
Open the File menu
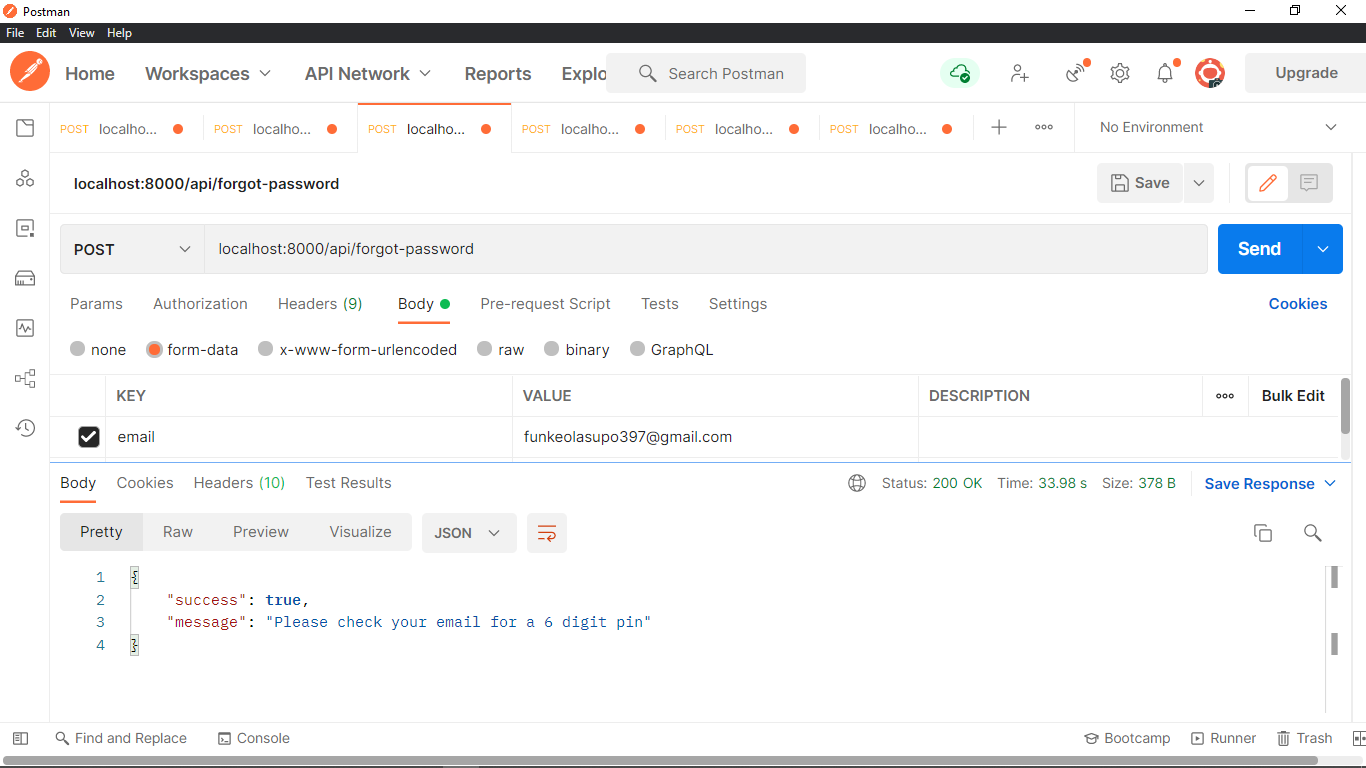[x=15, y=33]
